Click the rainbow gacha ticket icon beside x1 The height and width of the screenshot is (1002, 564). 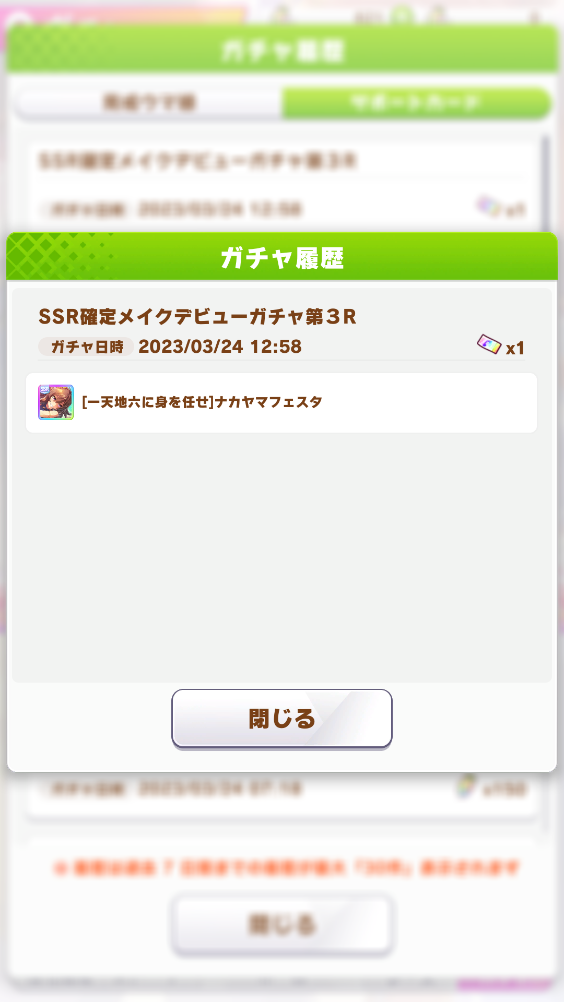(x=489, y=345)
